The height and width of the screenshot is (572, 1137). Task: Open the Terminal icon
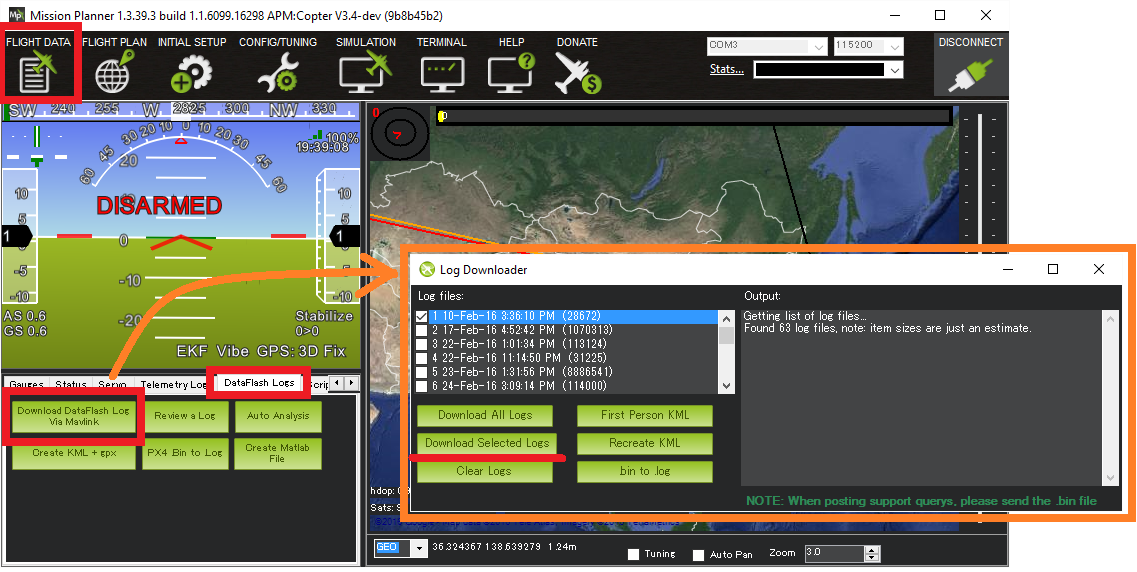(x=441, y=72)
